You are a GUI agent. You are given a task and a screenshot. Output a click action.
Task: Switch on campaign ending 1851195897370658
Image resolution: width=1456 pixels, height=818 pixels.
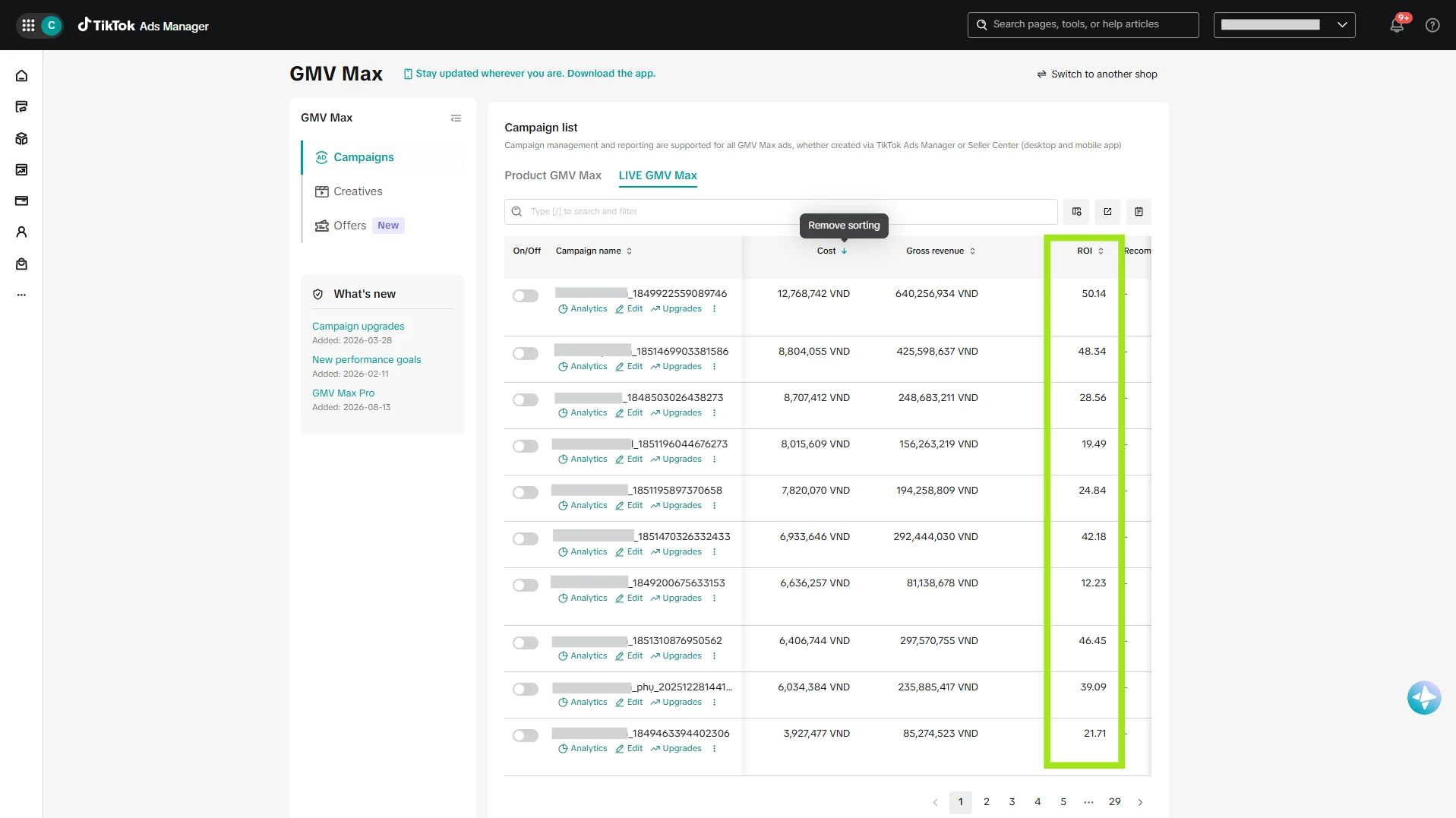coord(525,493)
